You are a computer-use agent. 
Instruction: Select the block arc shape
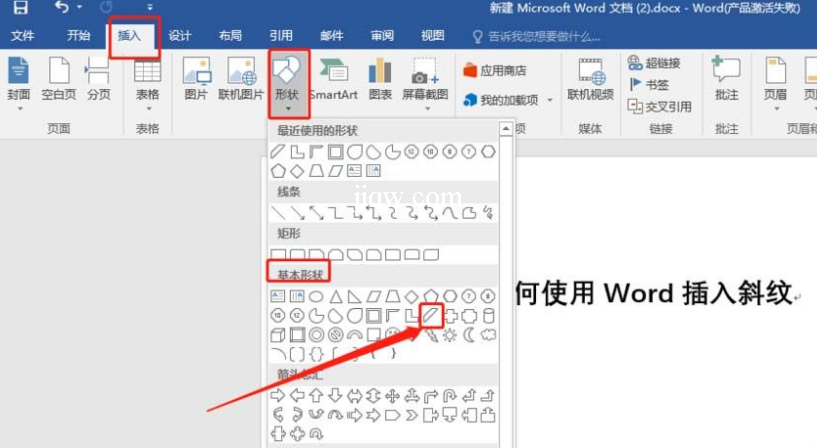[354, 335]
